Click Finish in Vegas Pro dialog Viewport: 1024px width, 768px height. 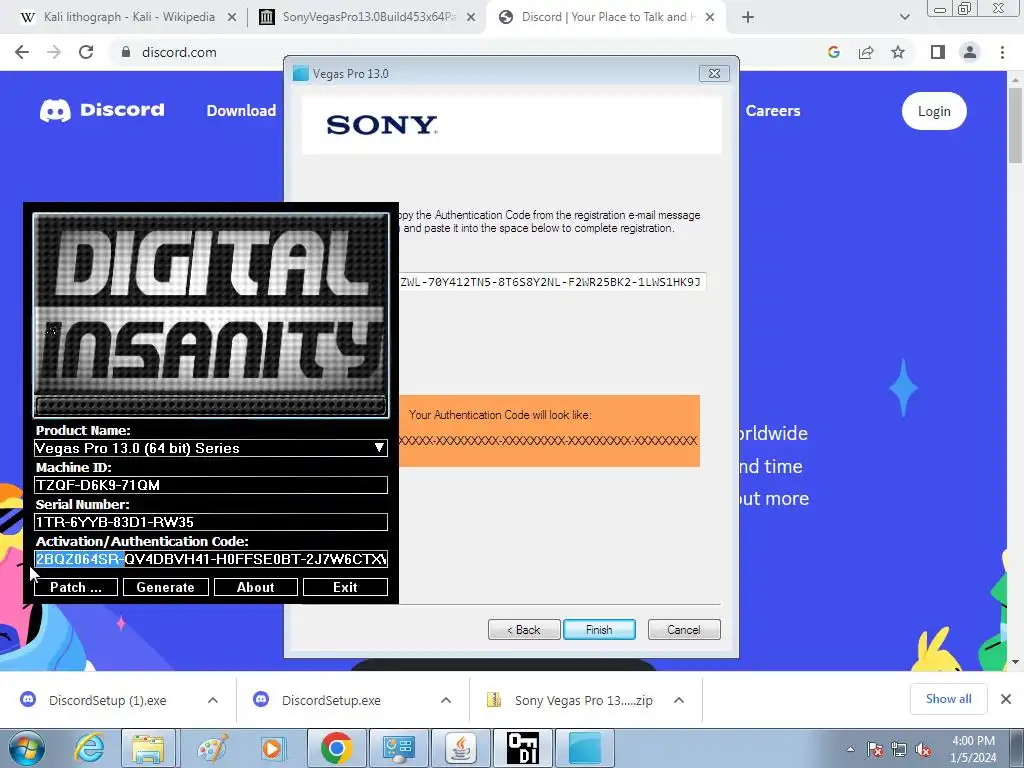[599, 630]
